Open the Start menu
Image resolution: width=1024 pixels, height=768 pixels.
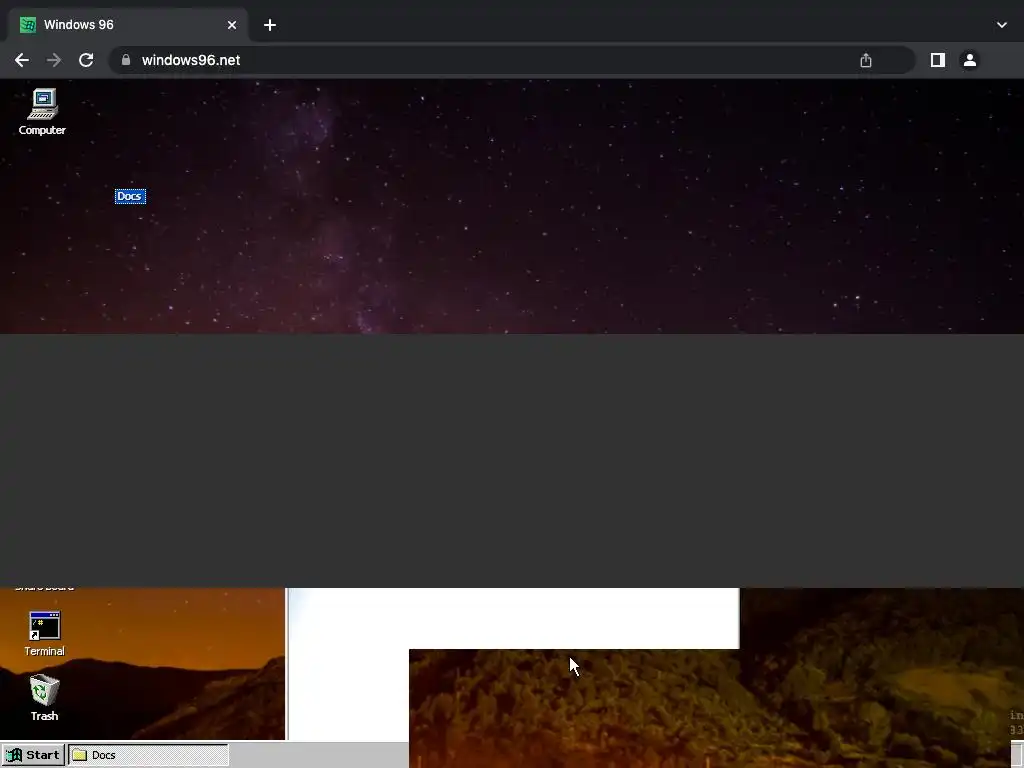[x=33, y=755]
